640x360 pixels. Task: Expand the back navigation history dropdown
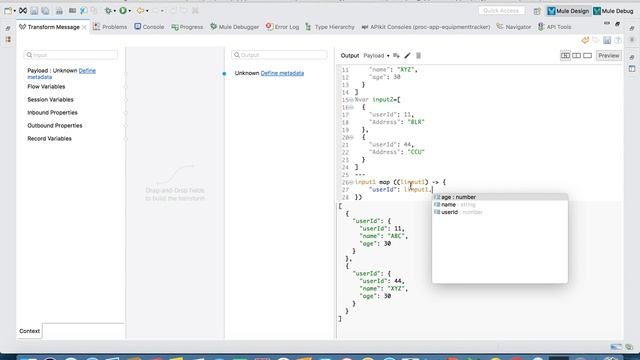point(147,11)
